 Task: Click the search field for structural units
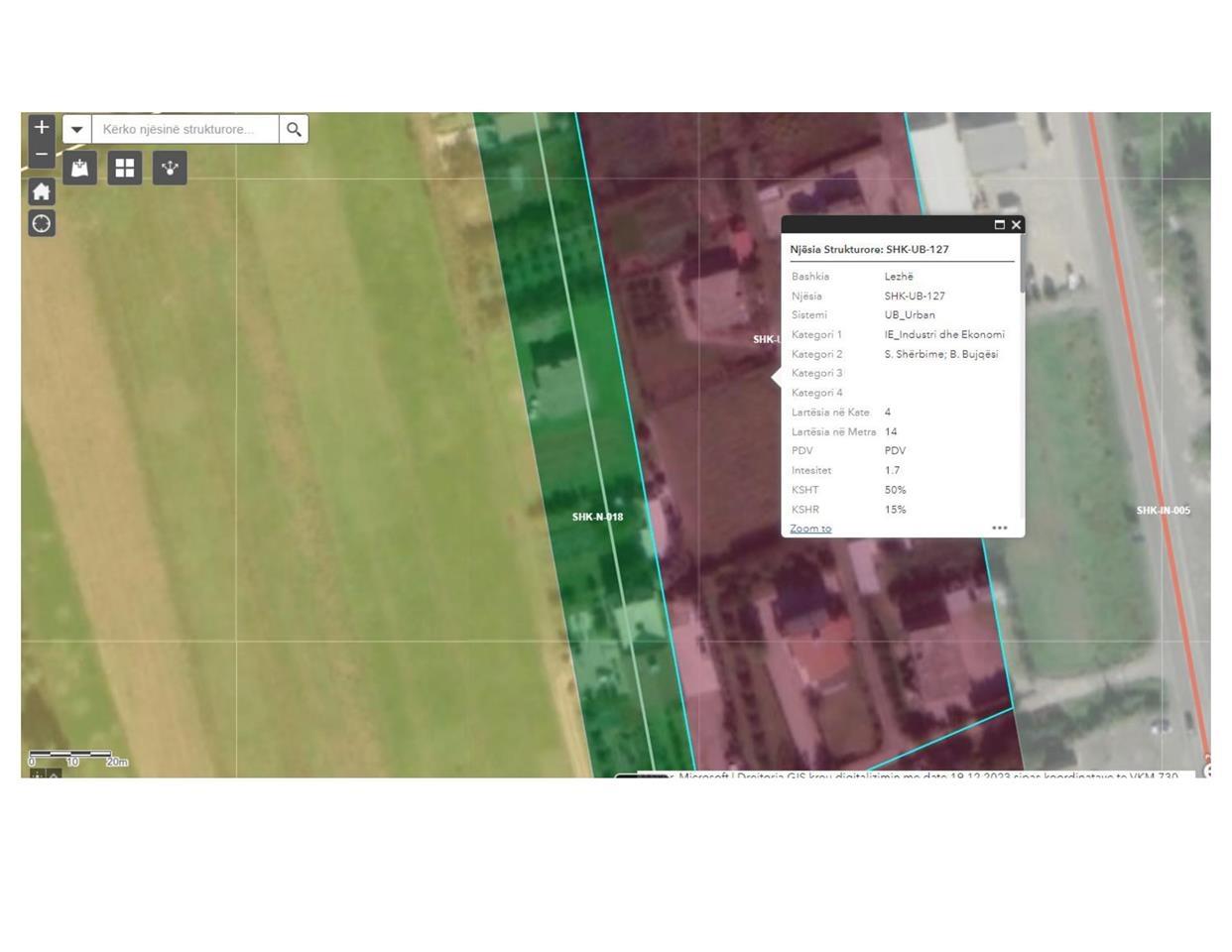pos(185,129)
